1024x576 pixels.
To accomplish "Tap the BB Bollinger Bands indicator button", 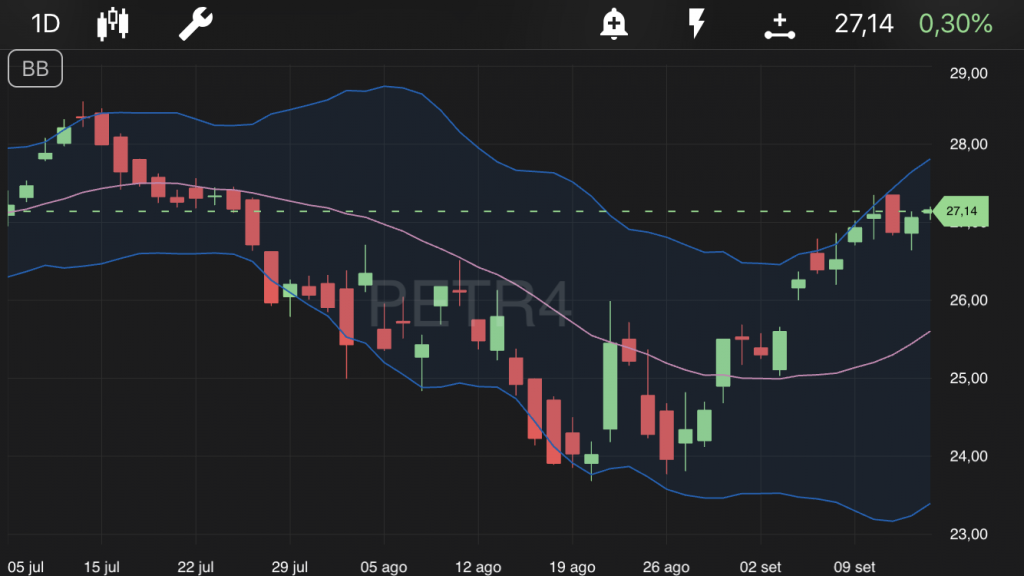I will pyautogui.click(x=35, y=69).
